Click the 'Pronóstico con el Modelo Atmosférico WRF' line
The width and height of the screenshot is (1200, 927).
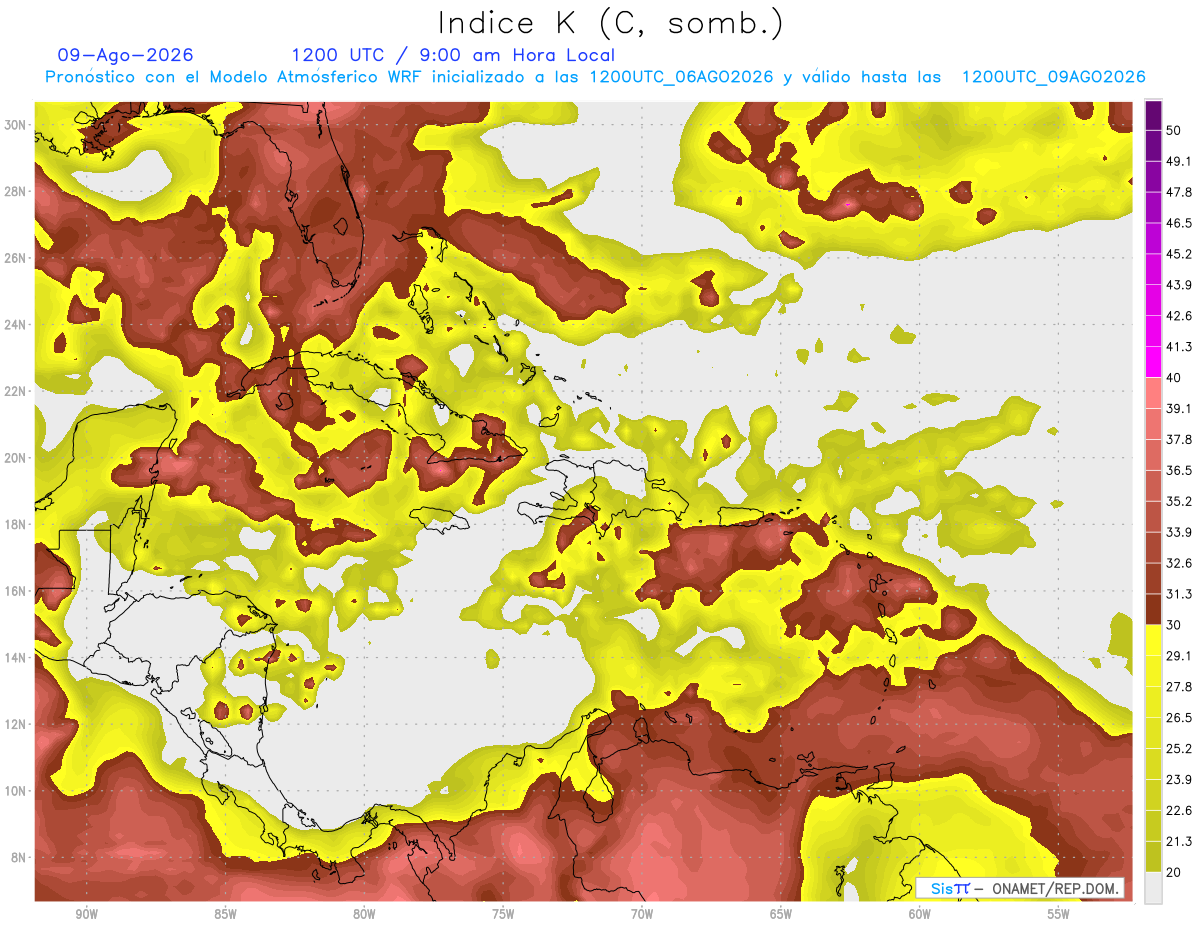pos(595,77)
